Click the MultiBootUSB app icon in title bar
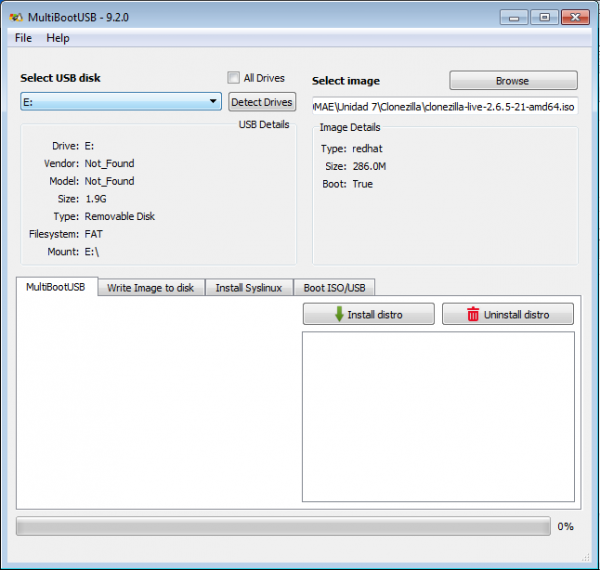The image size is (600, 570). coord(16,17)
